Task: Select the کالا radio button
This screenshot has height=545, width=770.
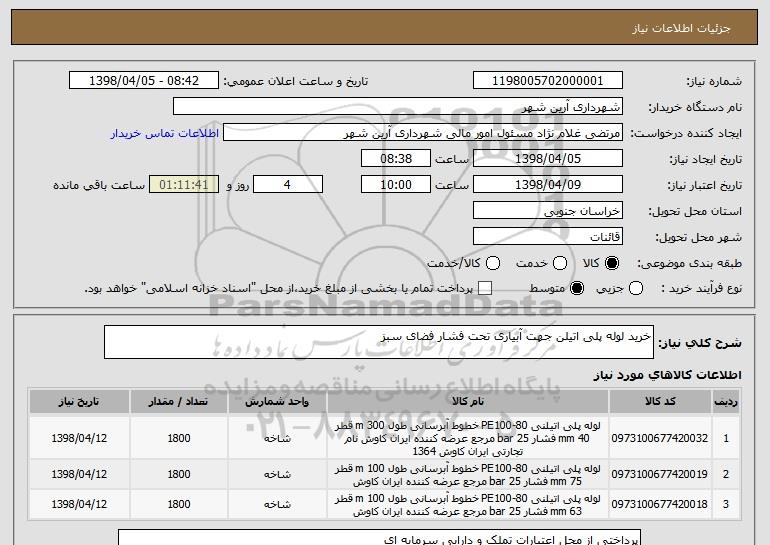Action: pos(612,264)
